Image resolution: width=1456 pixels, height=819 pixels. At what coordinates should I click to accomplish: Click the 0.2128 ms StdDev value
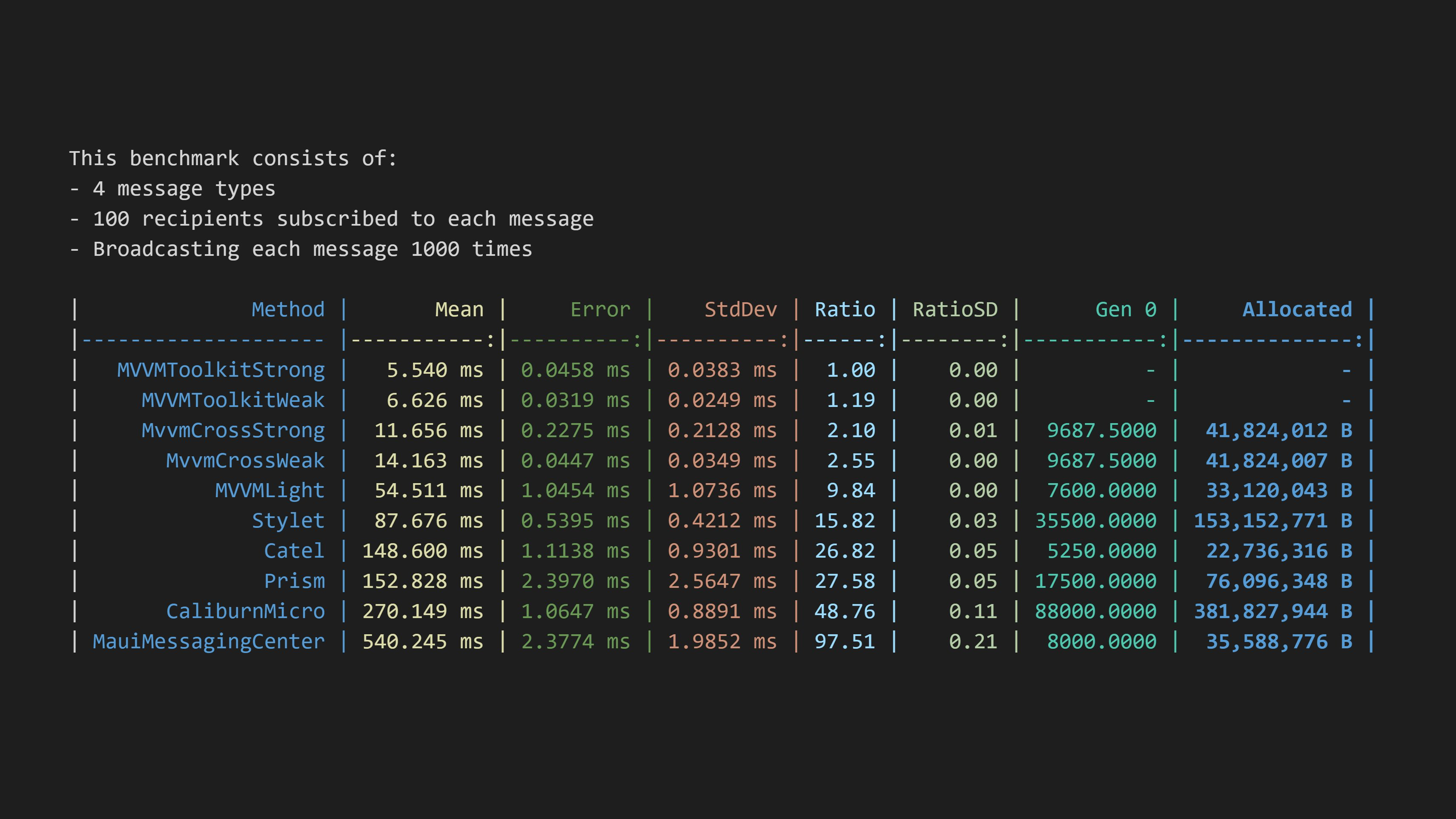coord(722,431)
